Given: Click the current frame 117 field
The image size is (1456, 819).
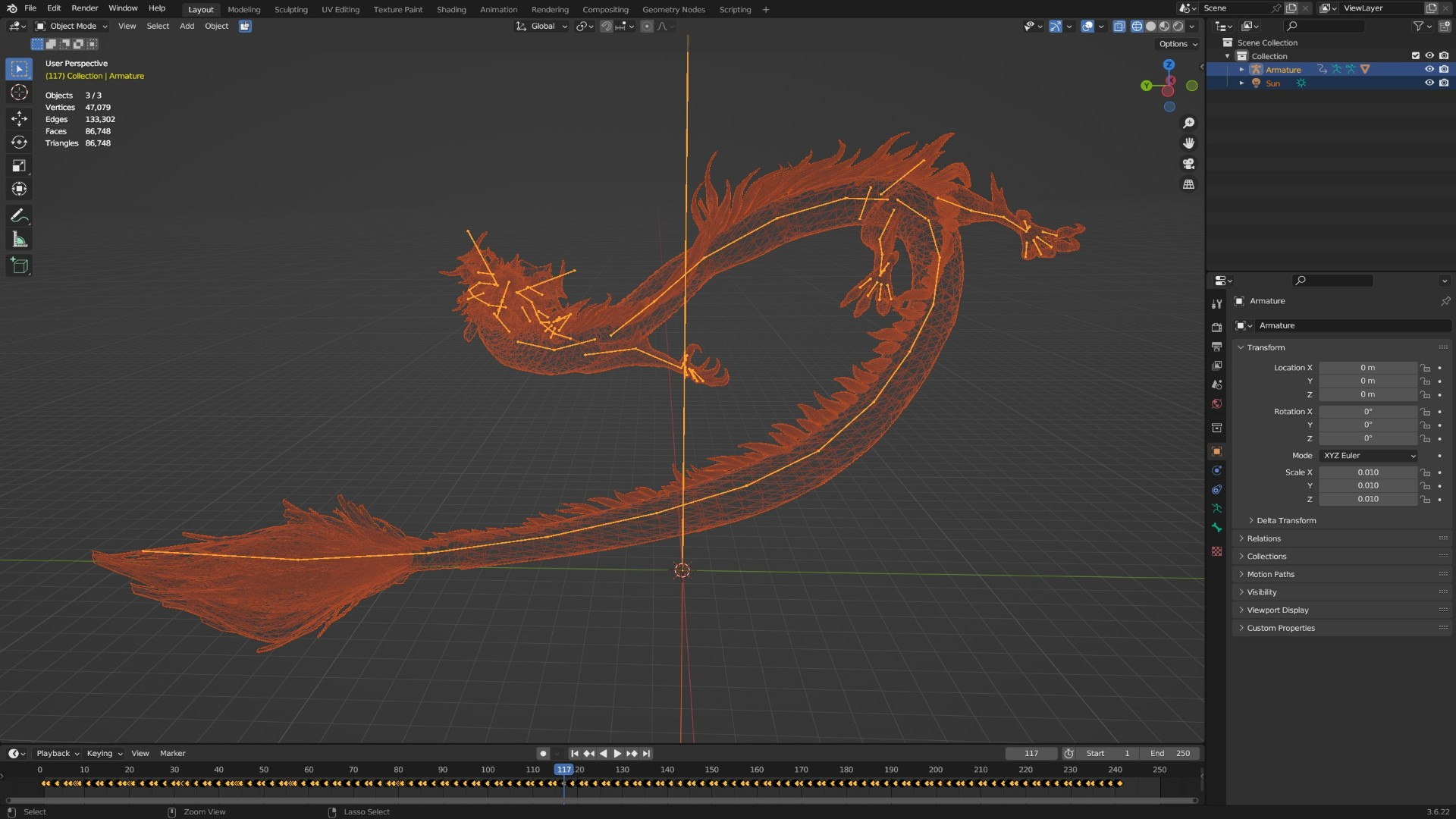Looking at the screenshot, I should [1031, 753].
